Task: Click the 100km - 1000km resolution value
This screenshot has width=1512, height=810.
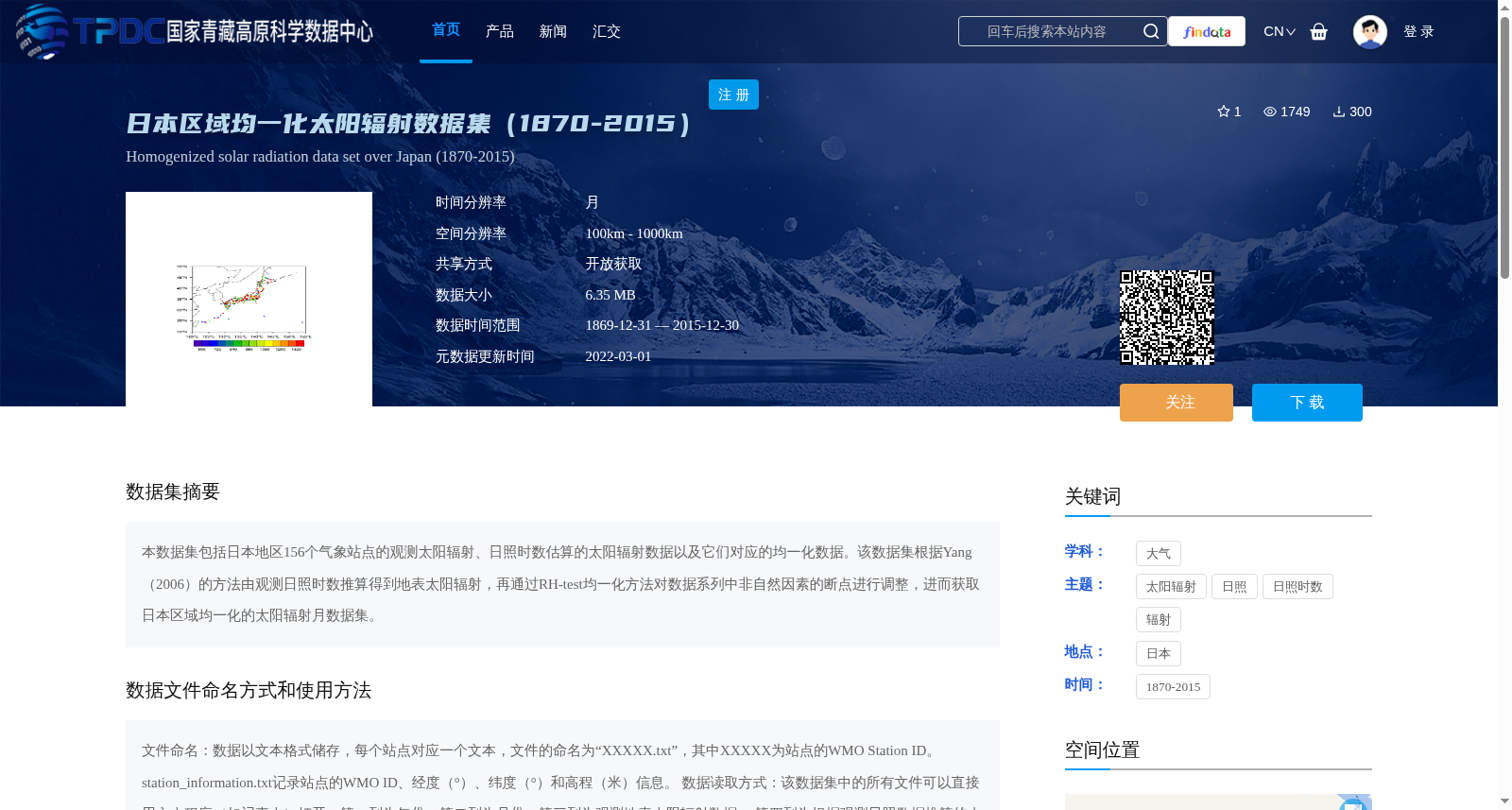Action: pos(634,233)
